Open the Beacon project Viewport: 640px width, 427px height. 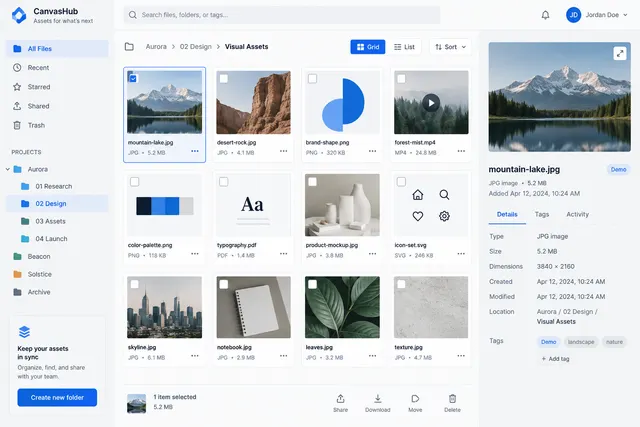point(57,256)
